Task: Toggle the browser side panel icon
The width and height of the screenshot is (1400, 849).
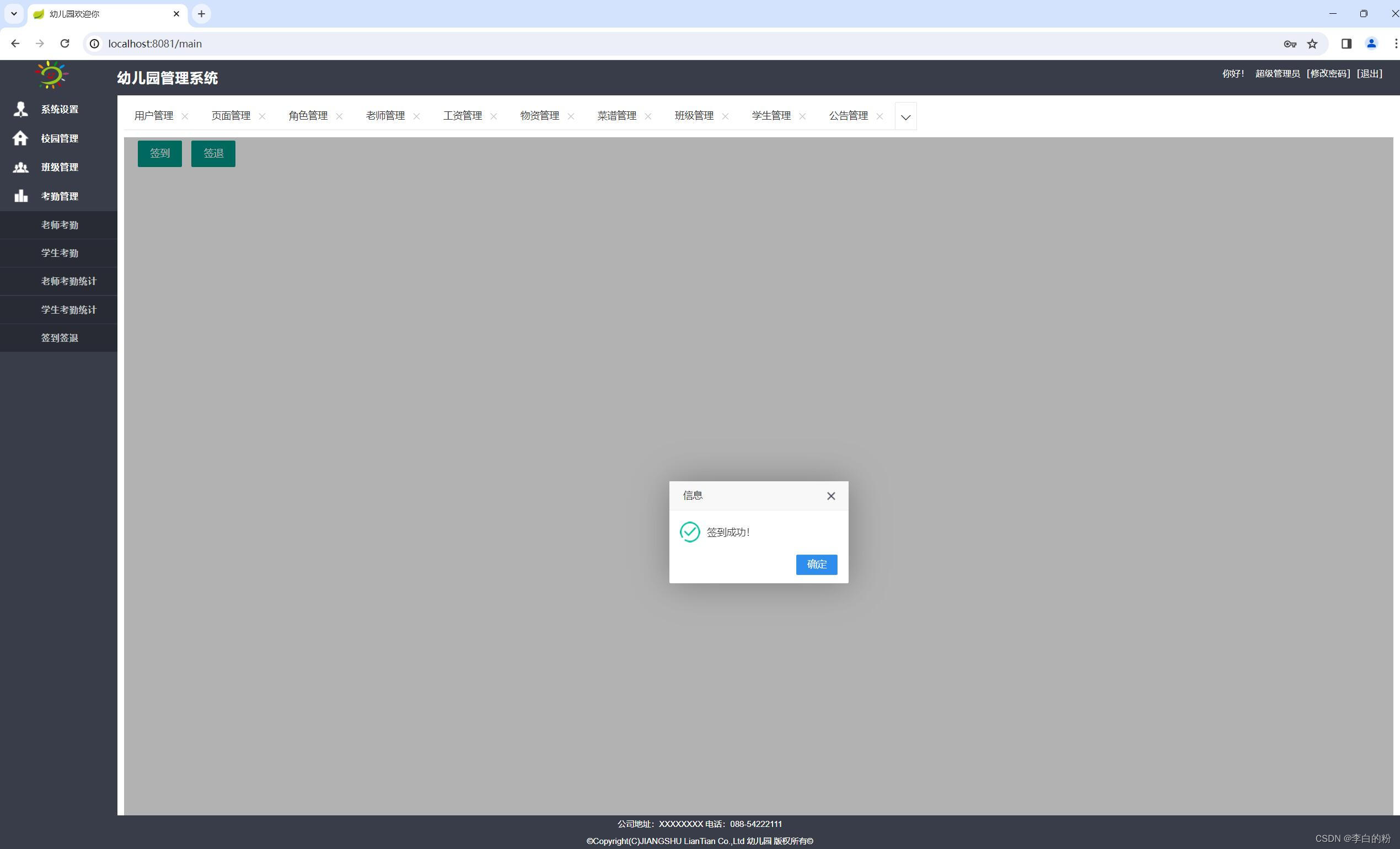Action: click(1346, 44)
